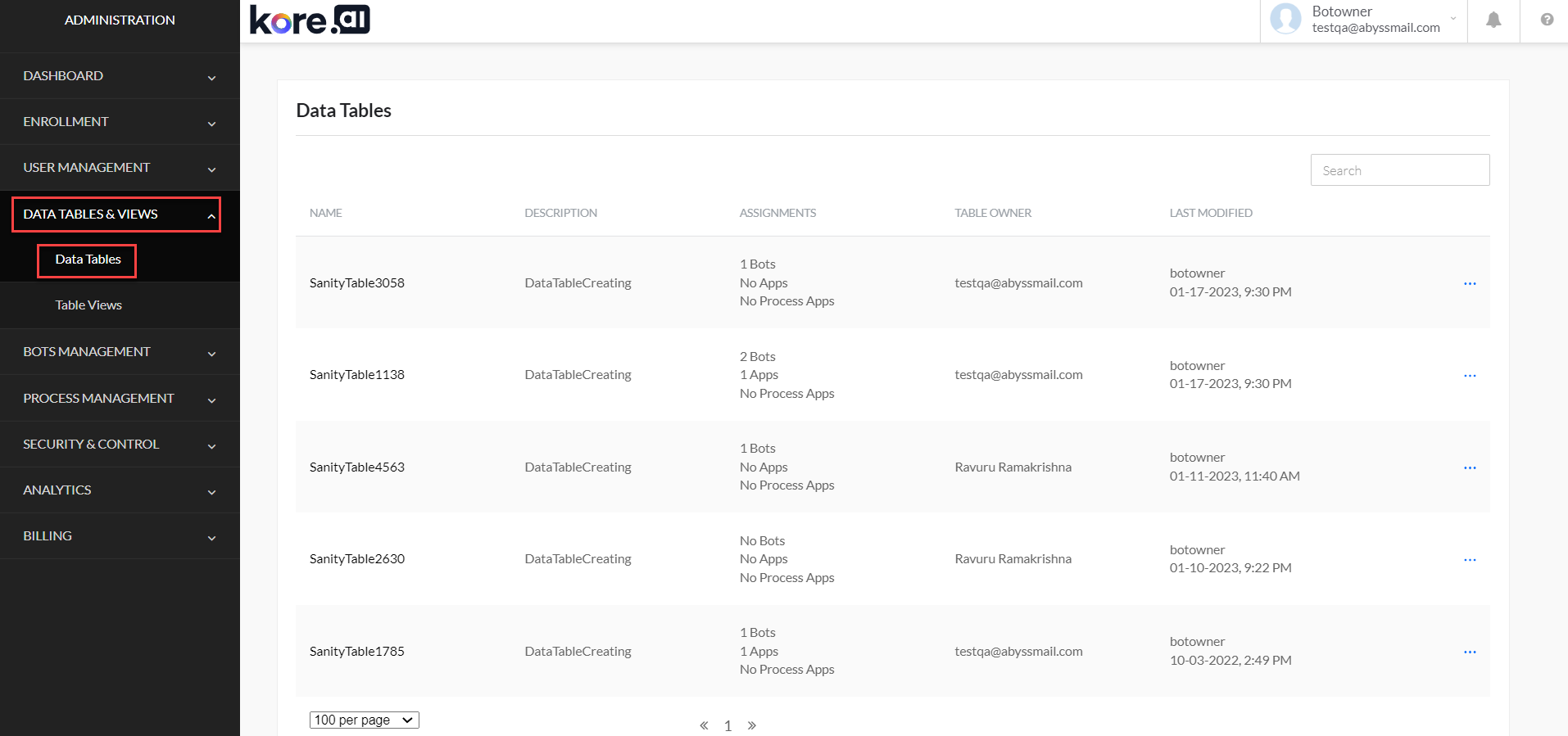Open options menu for SanityTable3058
The height and width of the screenshot is (736, 1568).
[x=1469, y=283]
